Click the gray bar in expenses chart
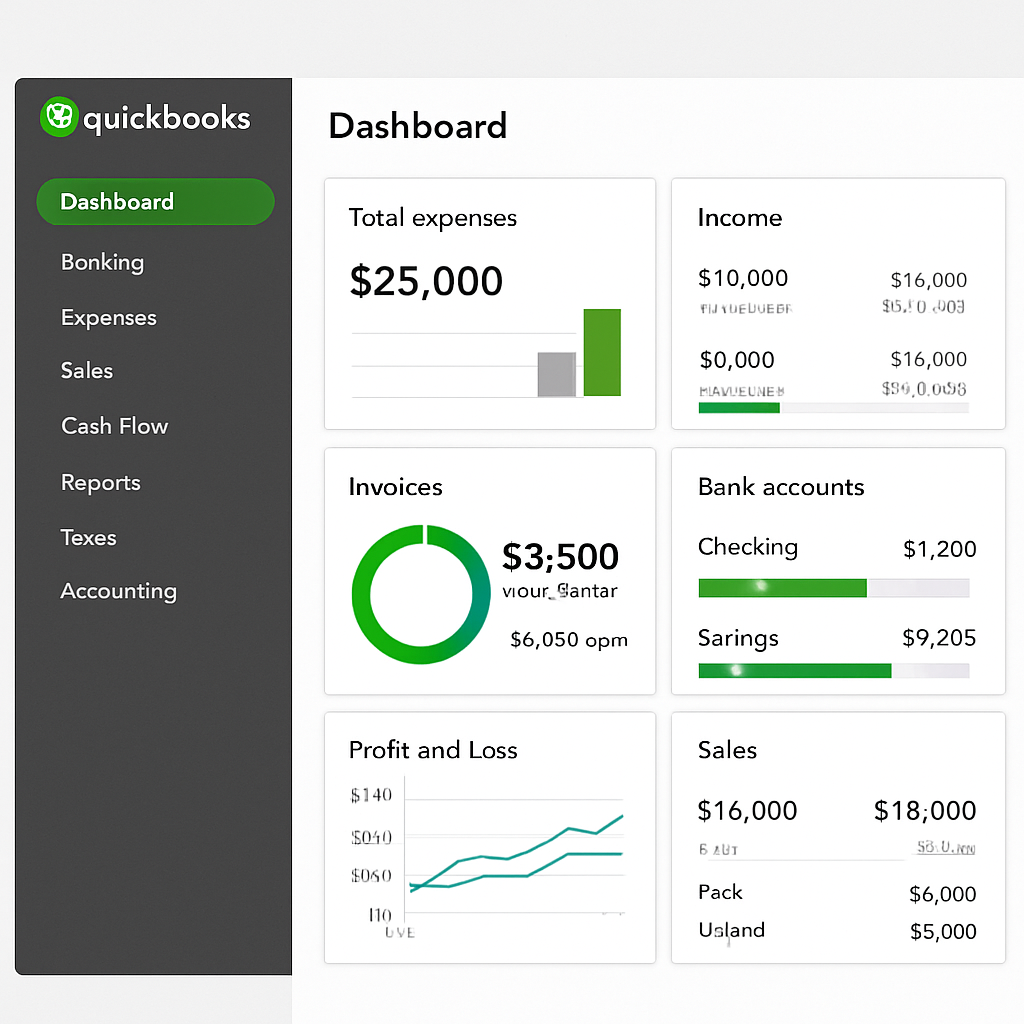The image size is (1024, 1024). coord(556,374)
